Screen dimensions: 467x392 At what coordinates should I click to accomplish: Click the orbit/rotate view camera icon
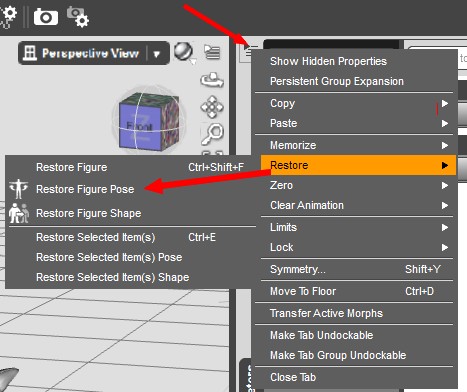coord(212,80)
